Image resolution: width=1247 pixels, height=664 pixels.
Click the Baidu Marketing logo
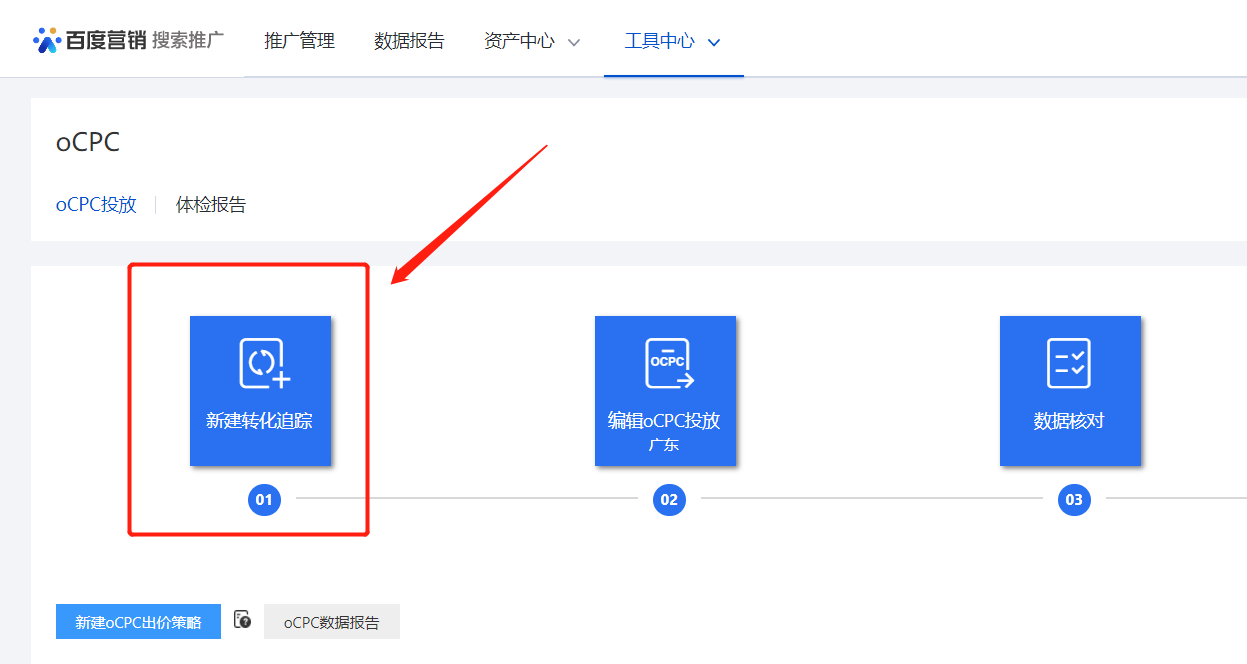point(90,41)
